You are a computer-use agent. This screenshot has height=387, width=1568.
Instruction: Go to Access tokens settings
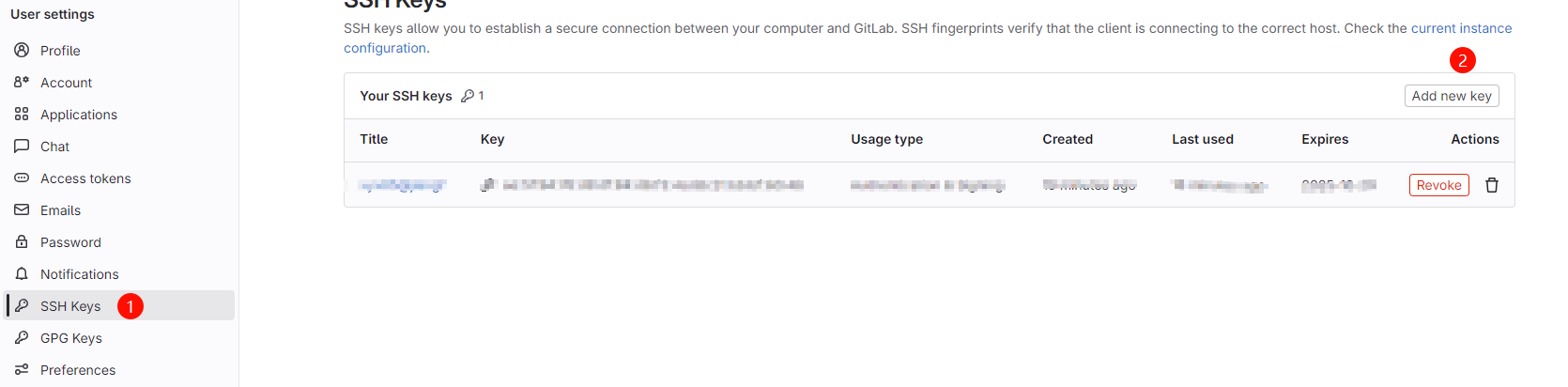(85, 178)
